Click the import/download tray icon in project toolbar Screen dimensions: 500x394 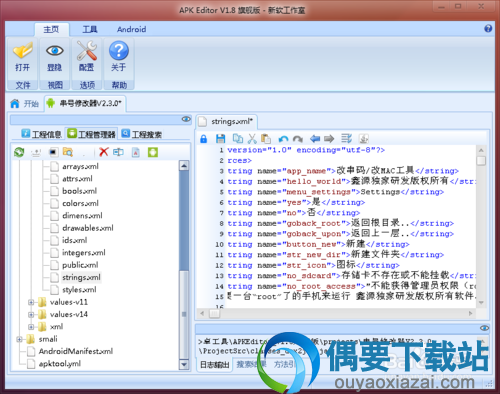36,153
